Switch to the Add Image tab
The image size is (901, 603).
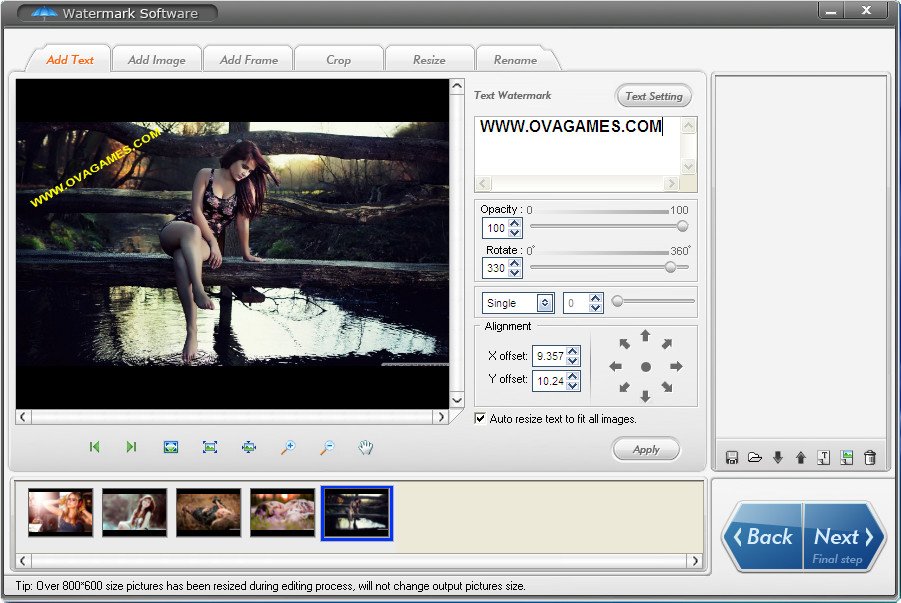pos(156,60)
